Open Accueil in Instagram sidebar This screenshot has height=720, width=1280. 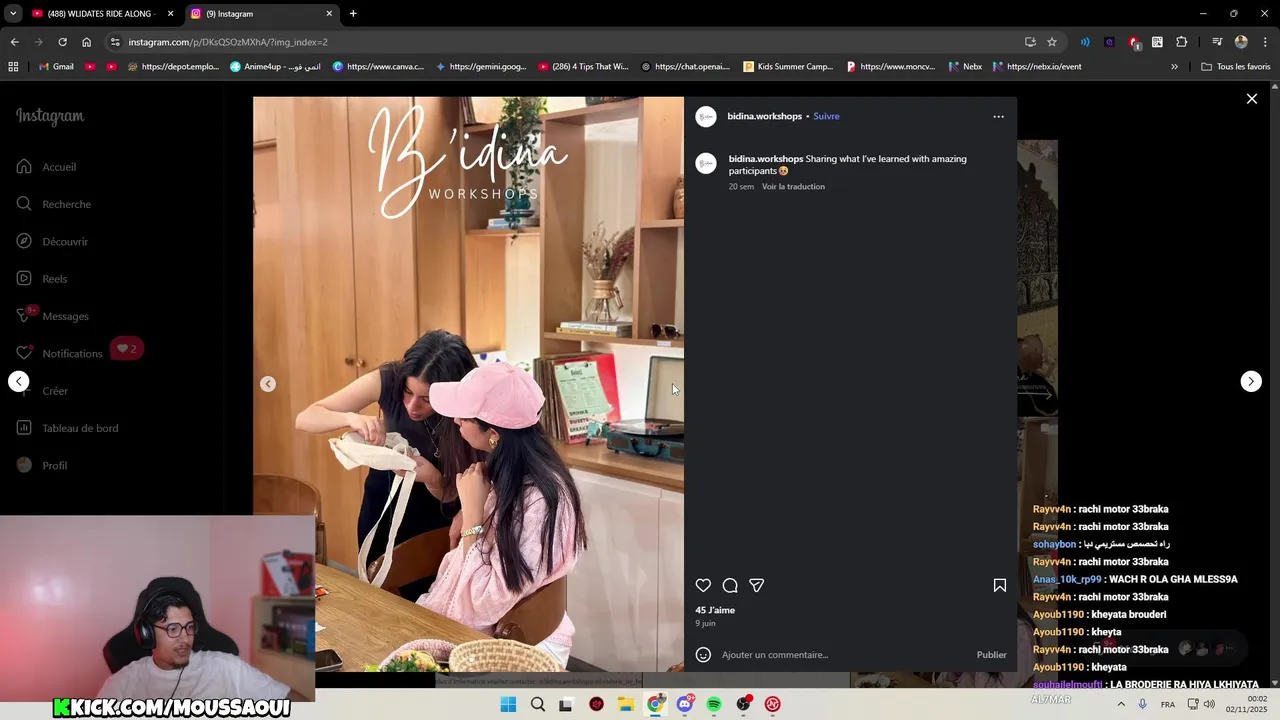point(47,167)
